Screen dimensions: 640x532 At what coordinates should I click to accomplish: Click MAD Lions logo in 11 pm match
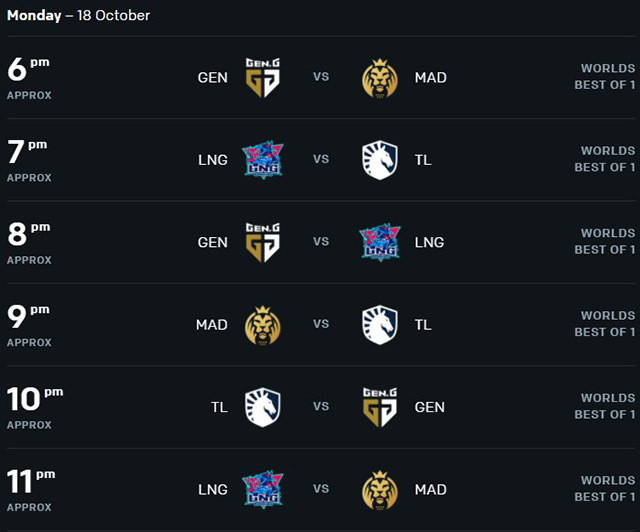click(380, 490)
